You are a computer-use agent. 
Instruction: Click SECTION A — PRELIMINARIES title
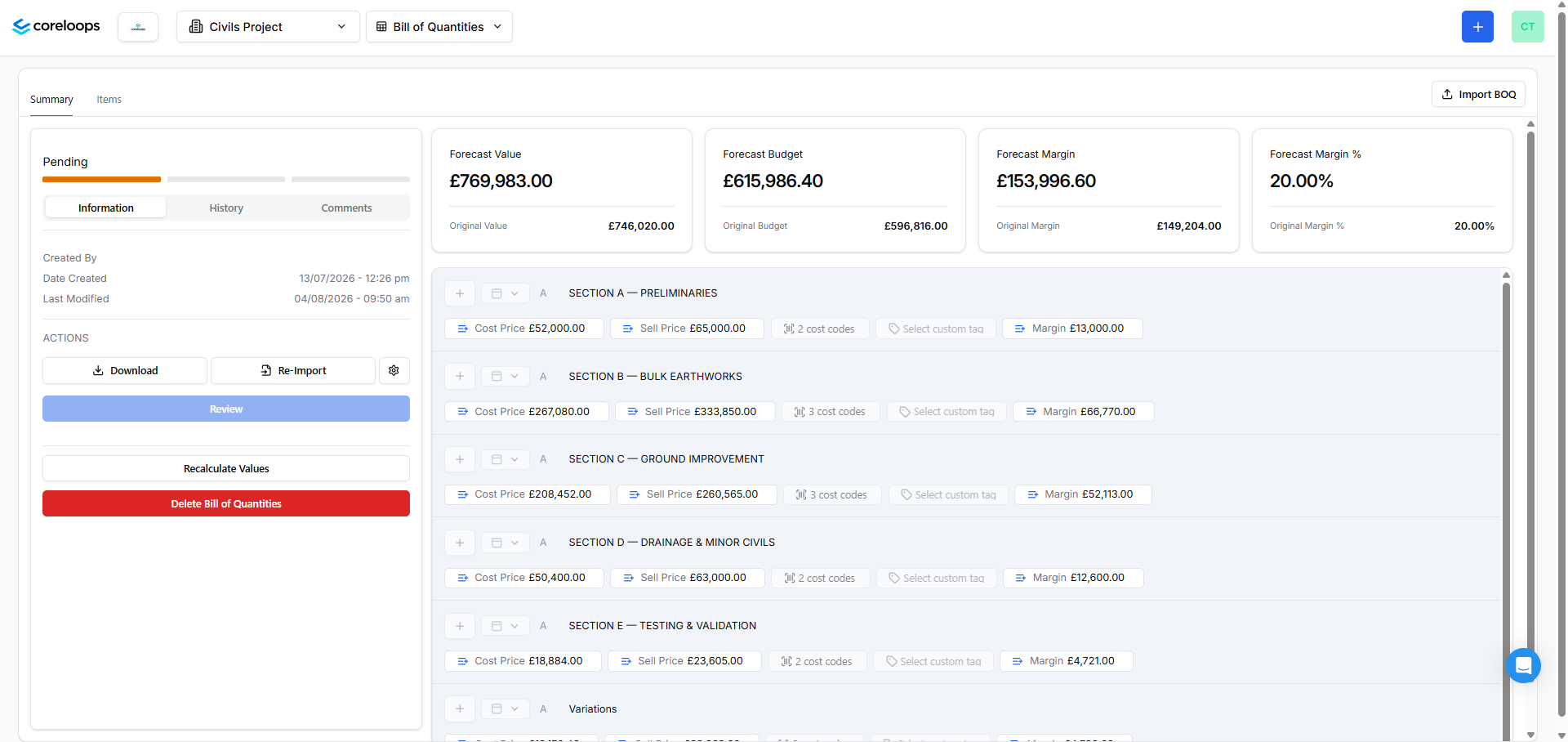[x=643, y=293]
